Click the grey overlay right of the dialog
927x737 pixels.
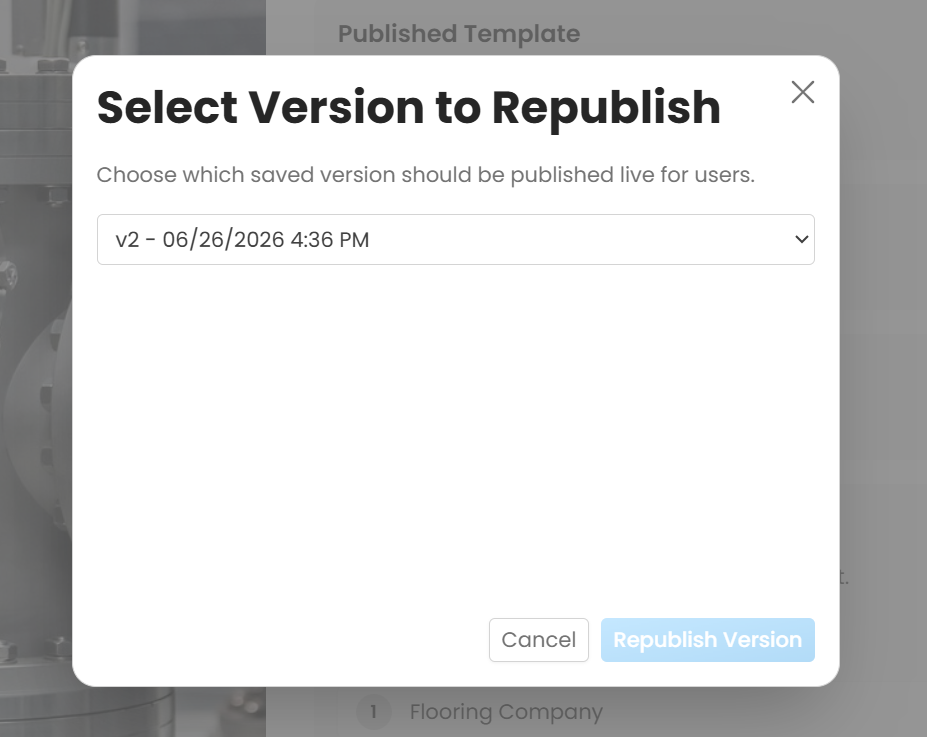[x=883, y=366]
